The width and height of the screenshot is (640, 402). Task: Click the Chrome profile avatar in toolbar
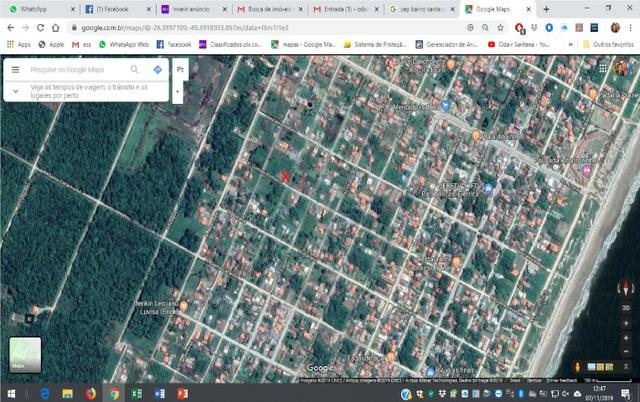tap(615, 28)
